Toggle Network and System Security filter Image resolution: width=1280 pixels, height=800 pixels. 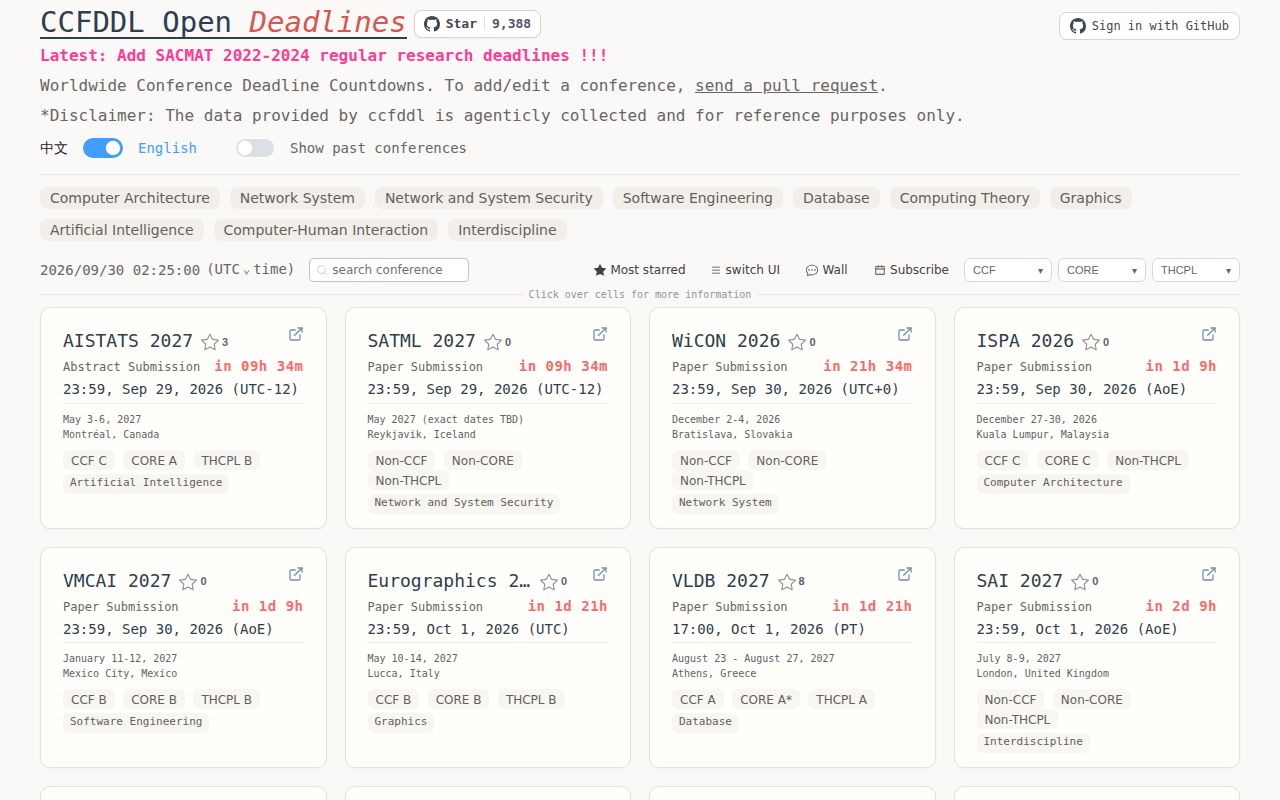pos(489,198)
